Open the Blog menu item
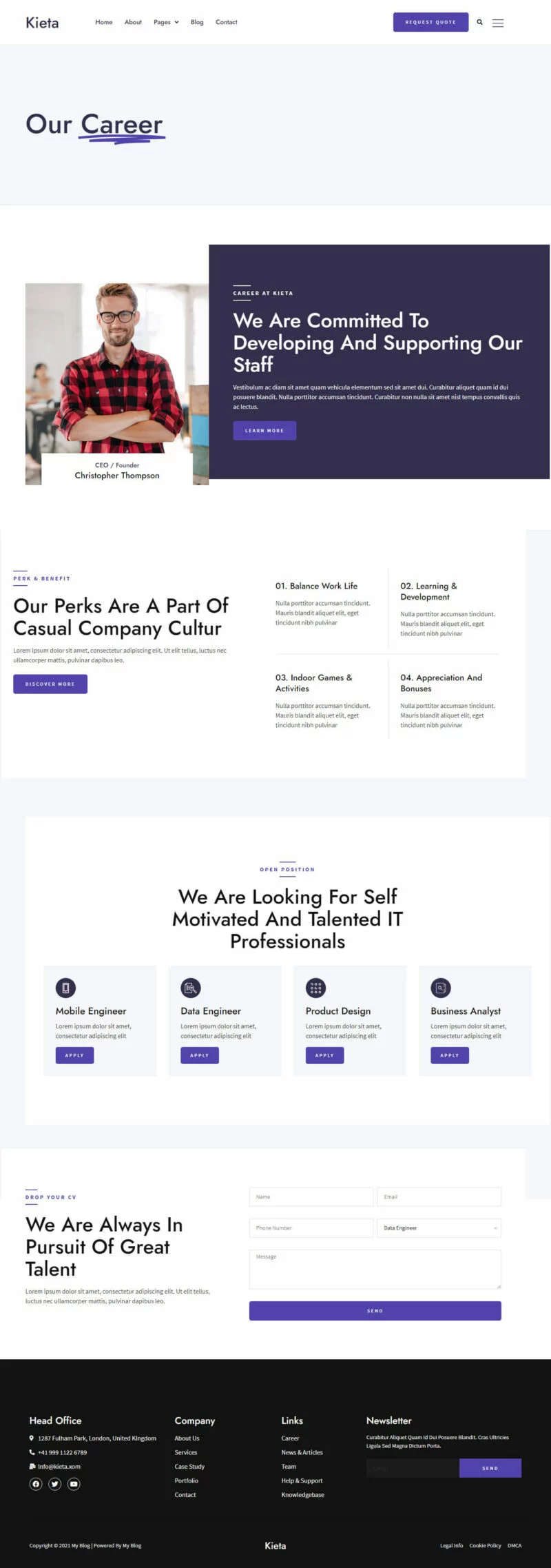 tap(197, 22)
